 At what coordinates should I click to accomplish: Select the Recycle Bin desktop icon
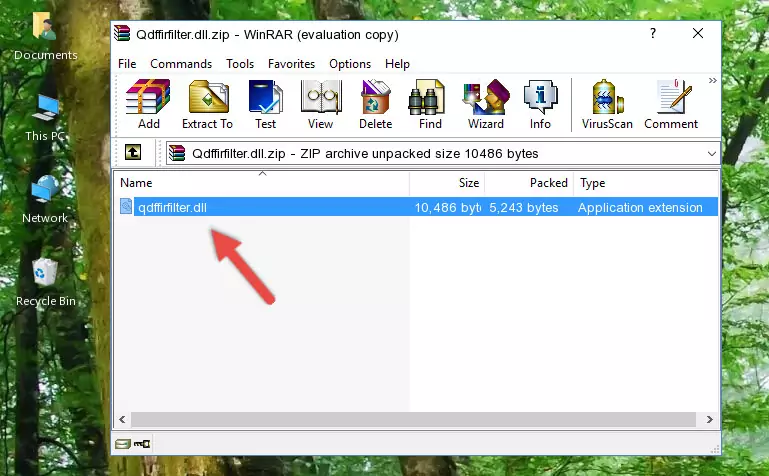coord(45,283)
